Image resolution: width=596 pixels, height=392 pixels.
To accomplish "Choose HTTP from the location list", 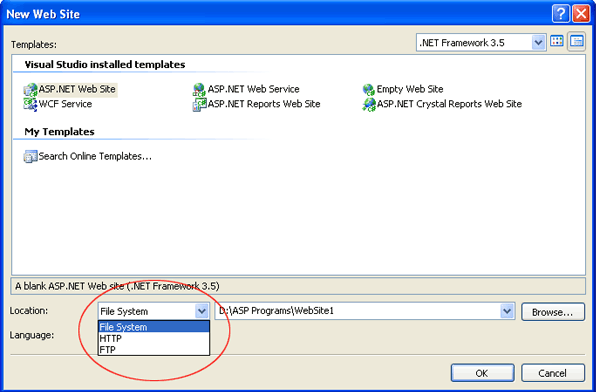I will coord(154,338).
